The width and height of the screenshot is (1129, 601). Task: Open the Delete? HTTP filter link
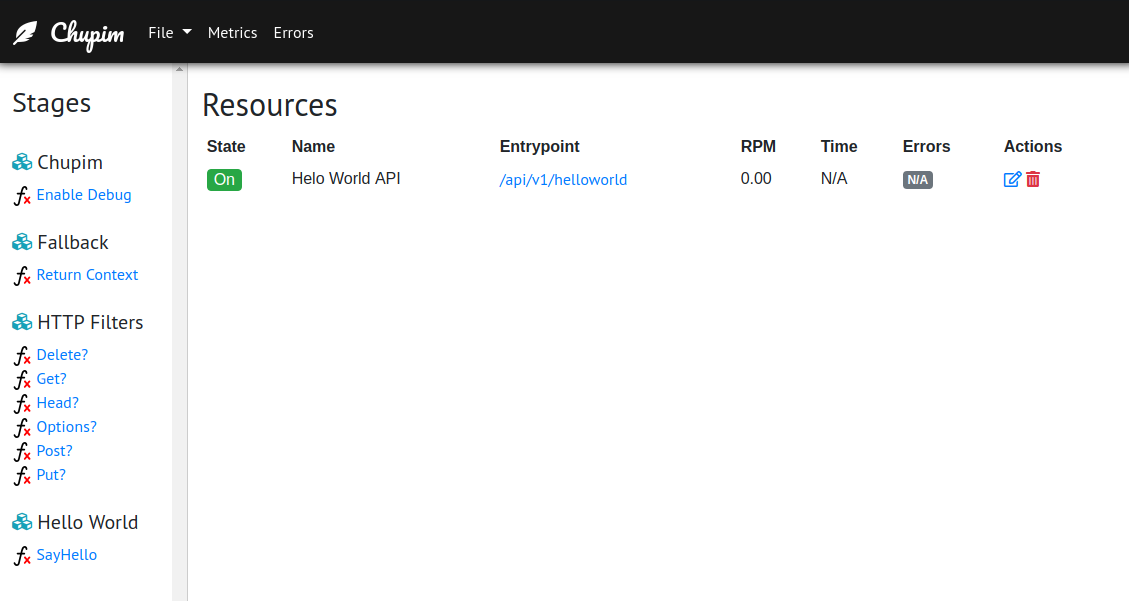coord(62,355)
